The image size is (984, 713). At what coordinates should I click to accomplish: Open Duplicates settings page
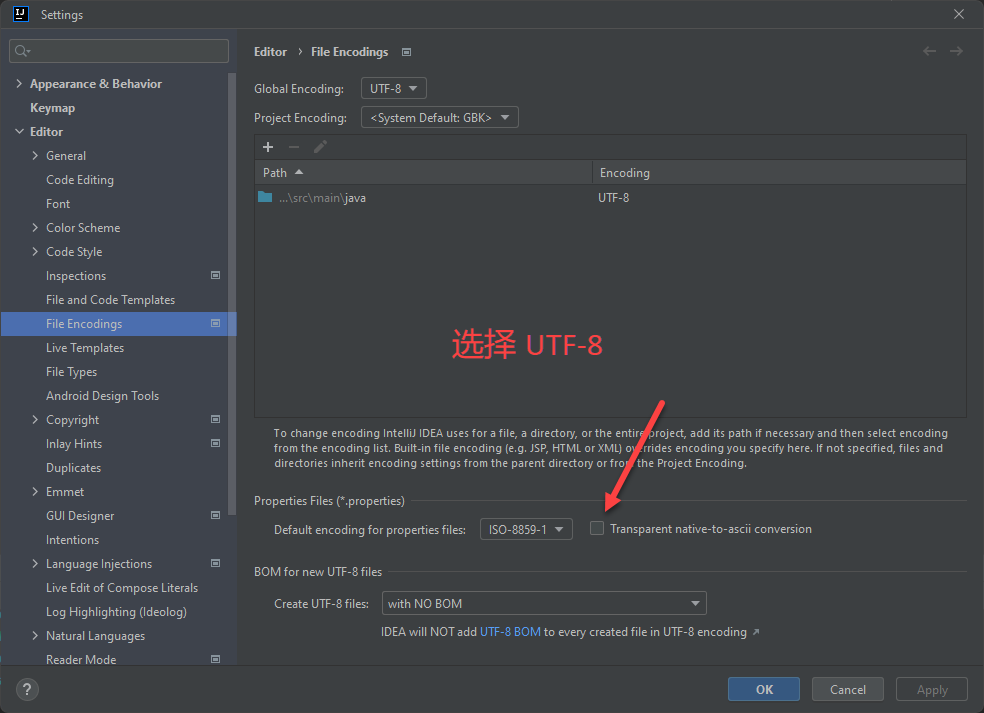[73, 468]
